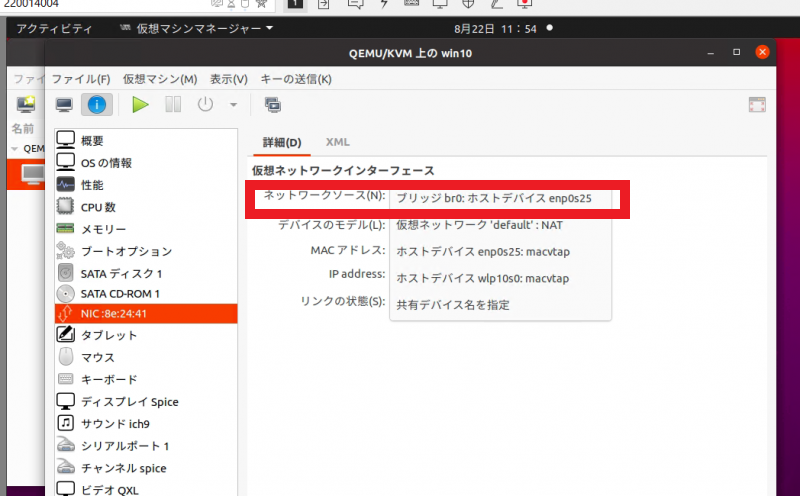Click the graphical console monitor toolbar icon
Viewport: 800px width, 496px height.
tap(64, 104)
